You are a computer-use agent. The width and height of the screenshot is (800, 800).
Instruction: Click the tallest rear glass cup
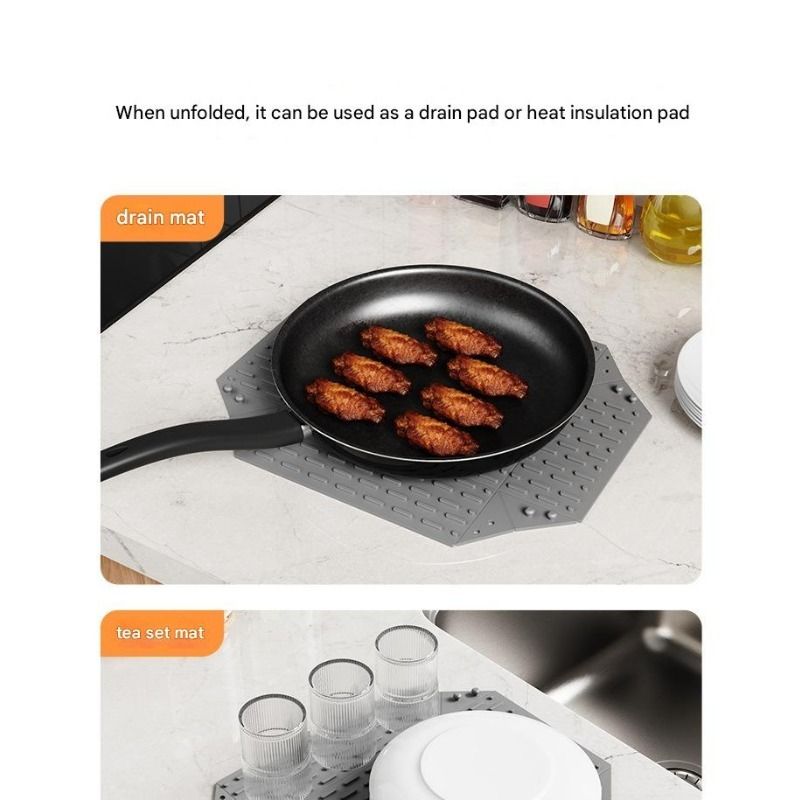coord(407,672)
